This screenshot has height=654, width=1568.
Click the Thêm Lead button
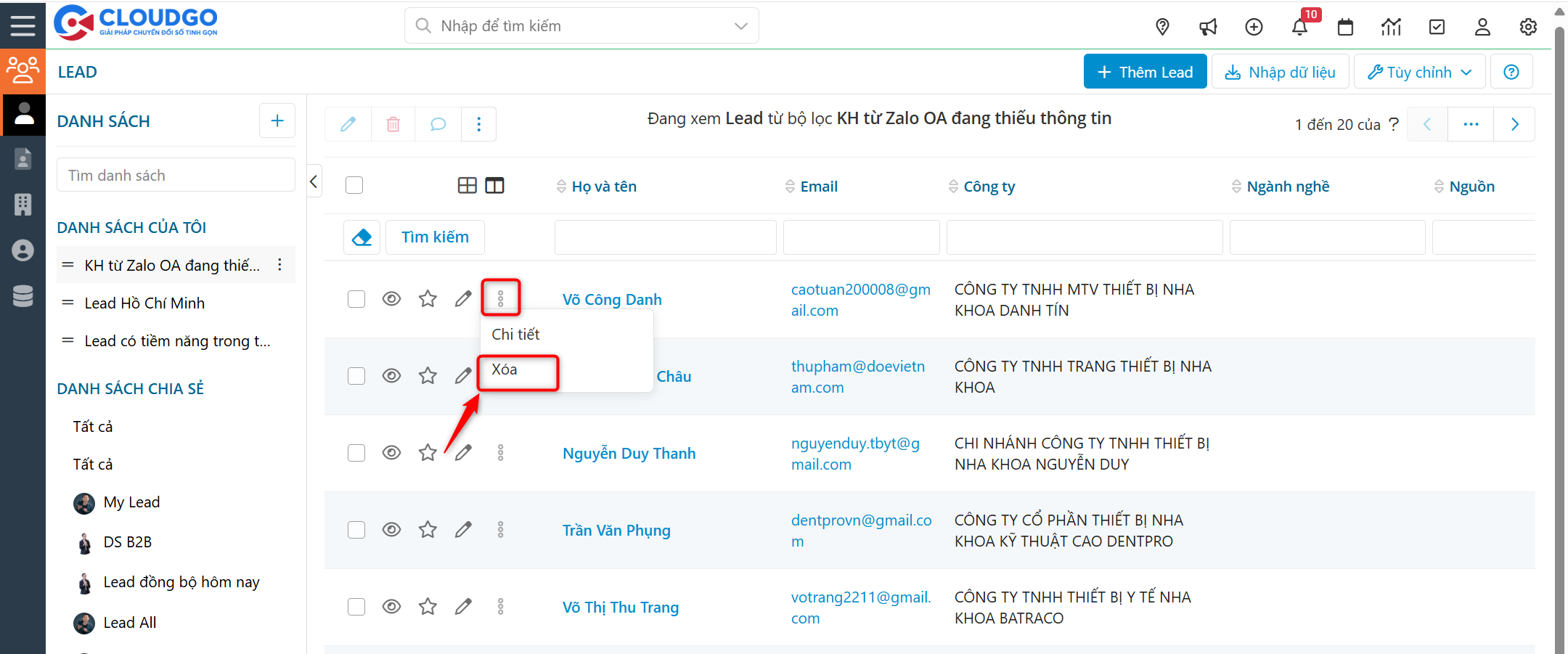point(1145,72)
